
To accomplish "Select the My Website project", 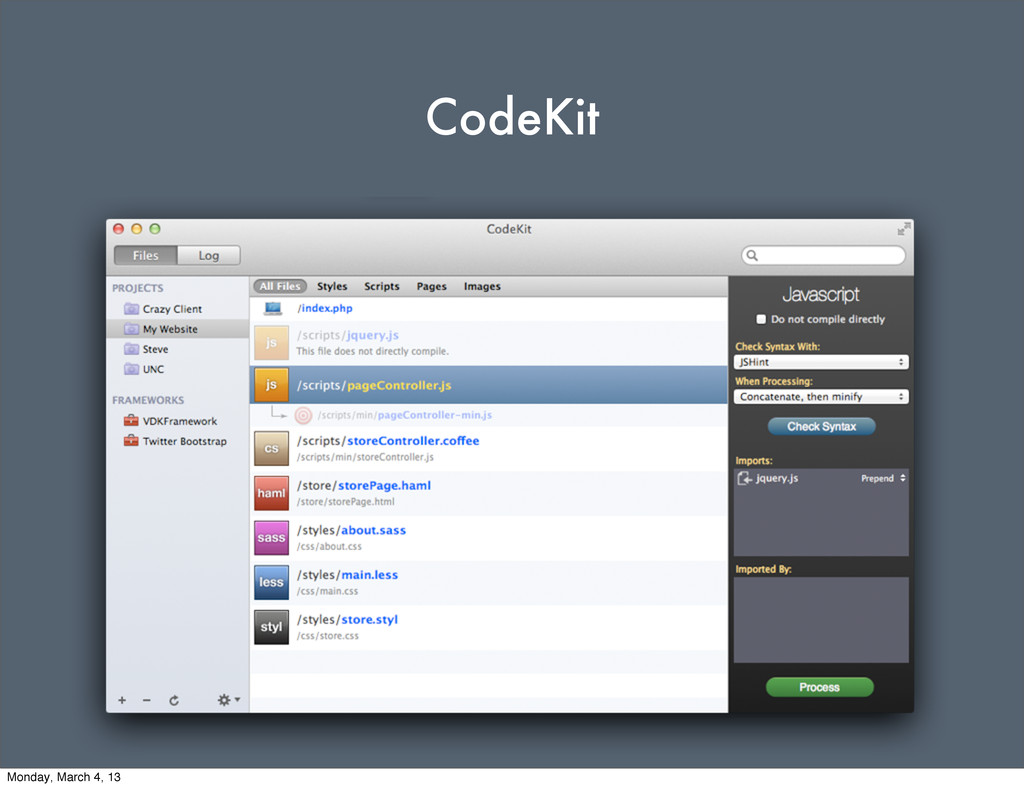I will click(x=178, y=329).
